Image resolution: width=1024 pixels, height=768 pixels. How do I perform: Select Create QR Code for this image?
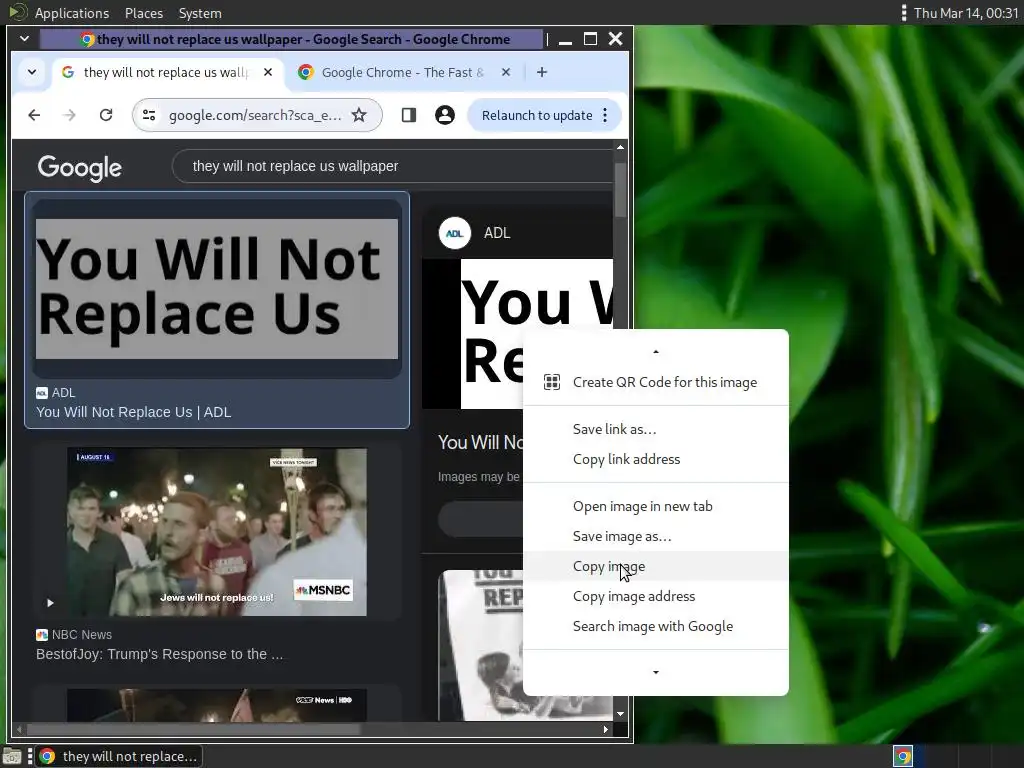pos(656,382)
